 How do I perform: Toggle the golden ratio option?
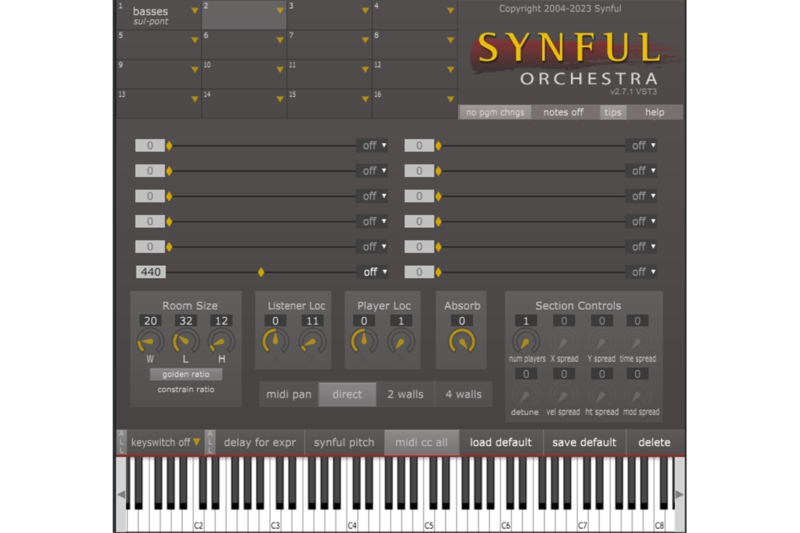point(186,374)
